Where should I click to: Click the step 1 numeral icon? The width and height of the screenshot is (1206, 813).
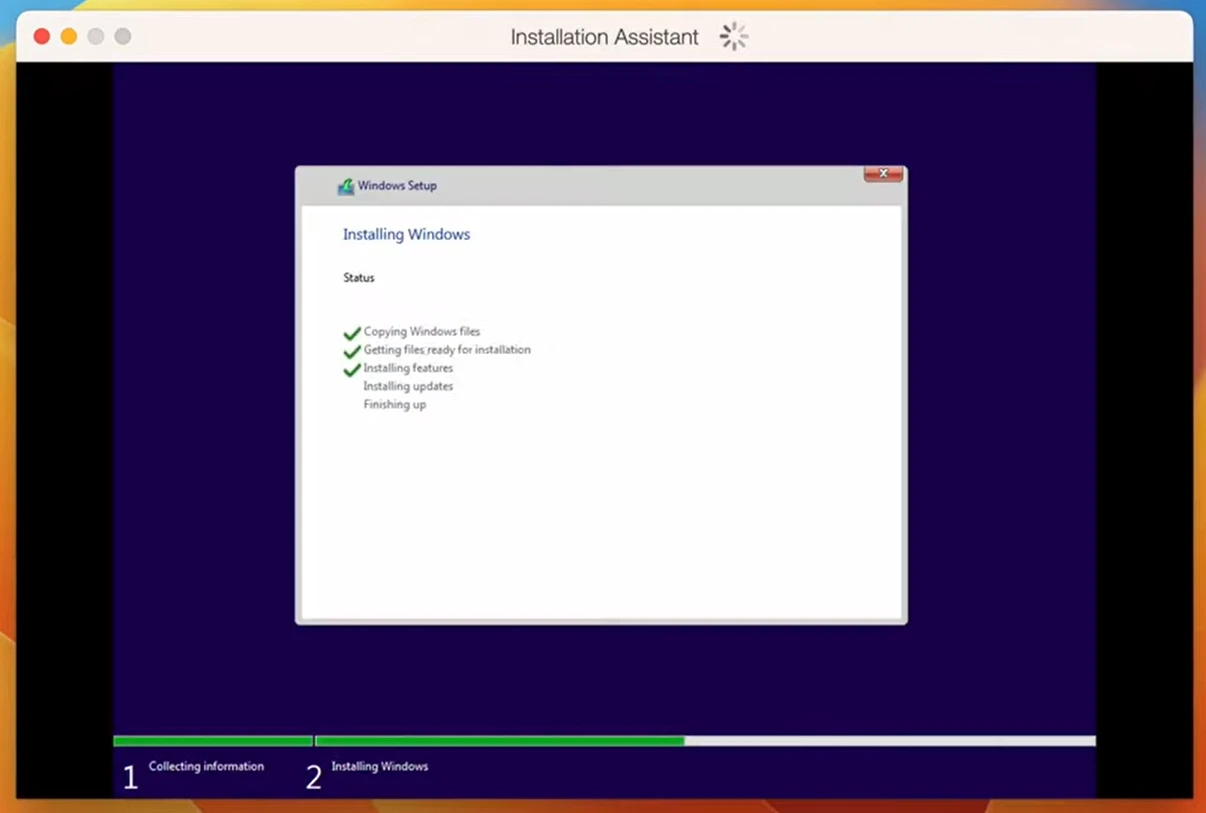[130, 776]
